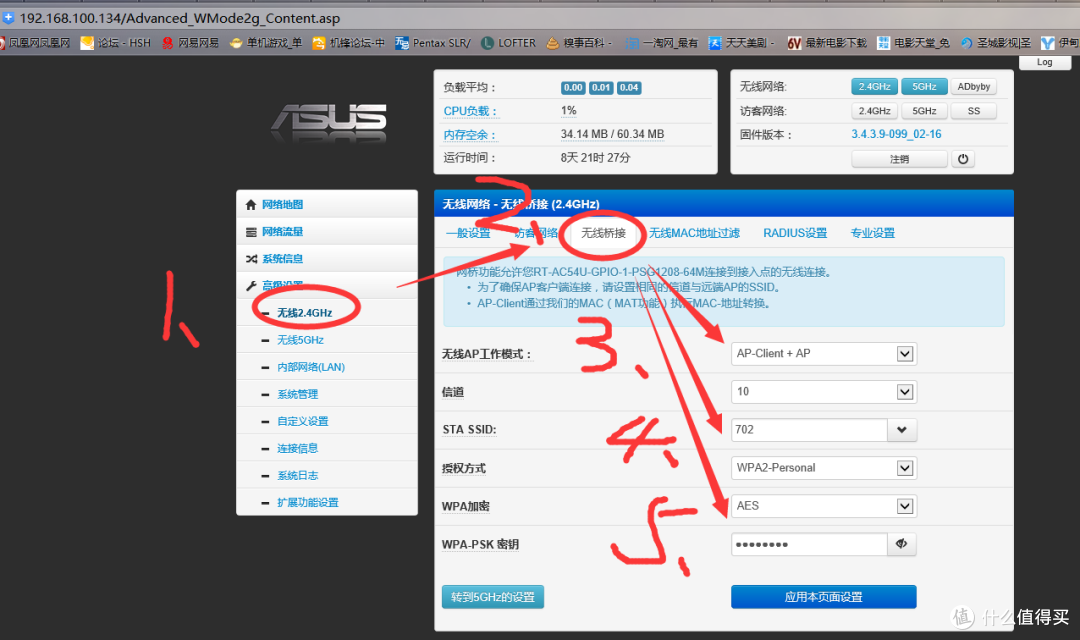This screenshot has height=640, width=1080.
Task: Click the 论坛 - HSH bookmark icon
Action: click(87, 43)
